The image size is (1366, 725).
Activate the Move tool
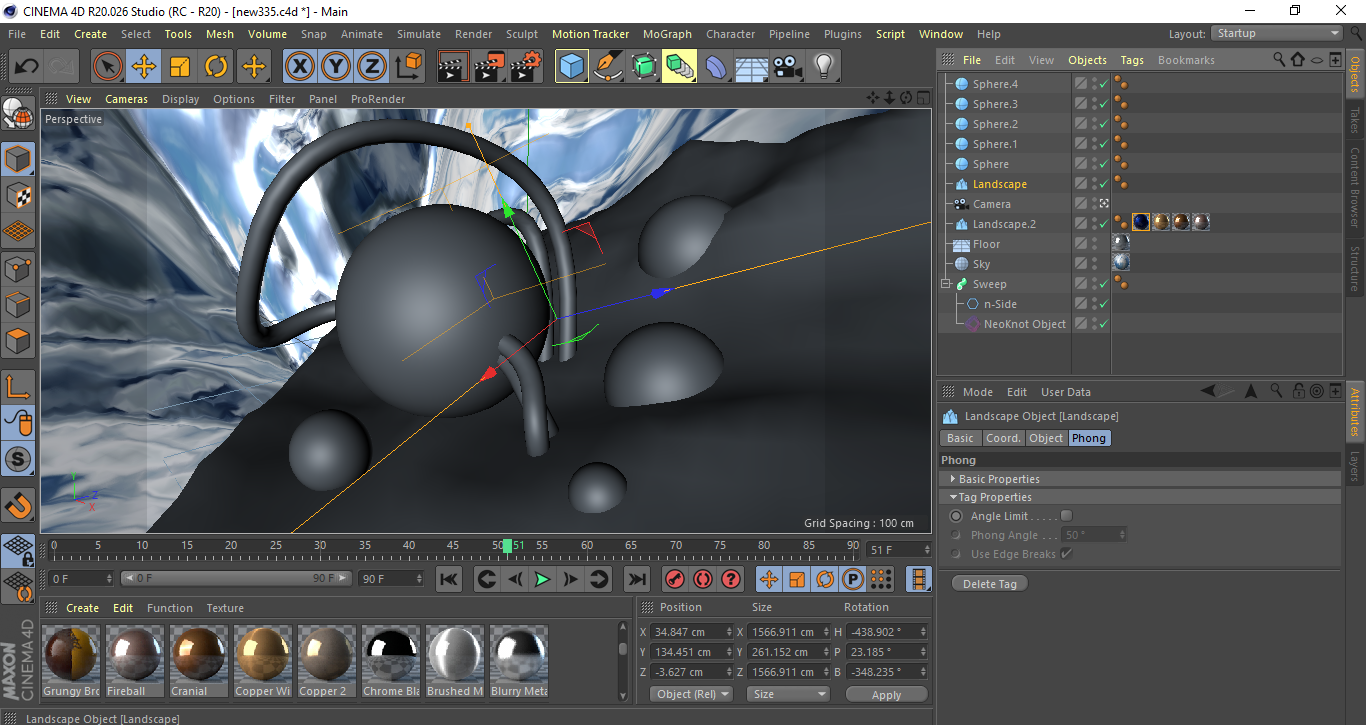[144, 67]
